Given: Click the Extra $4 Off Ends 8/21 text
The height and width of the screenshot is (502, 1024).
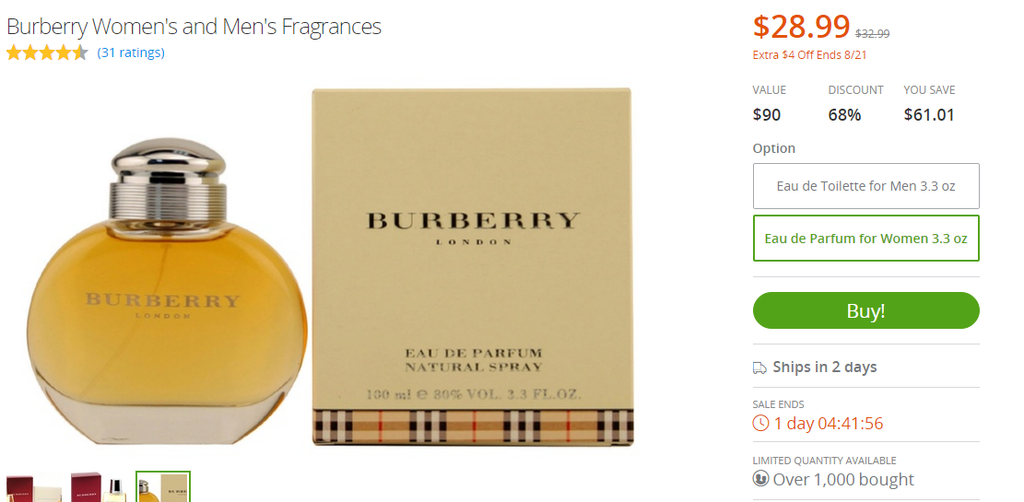Looking at the screenshot, I should coord(810,55).
